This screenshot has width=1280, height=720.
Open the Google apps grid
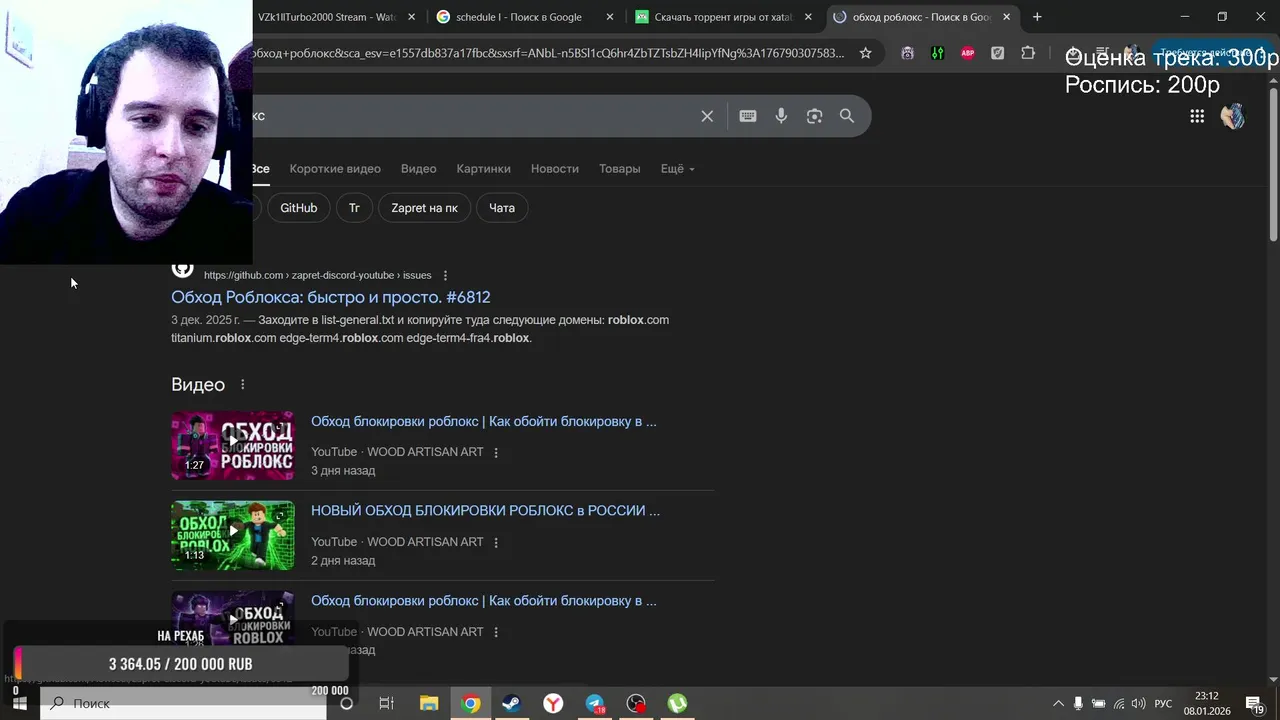coord(1197,116)
